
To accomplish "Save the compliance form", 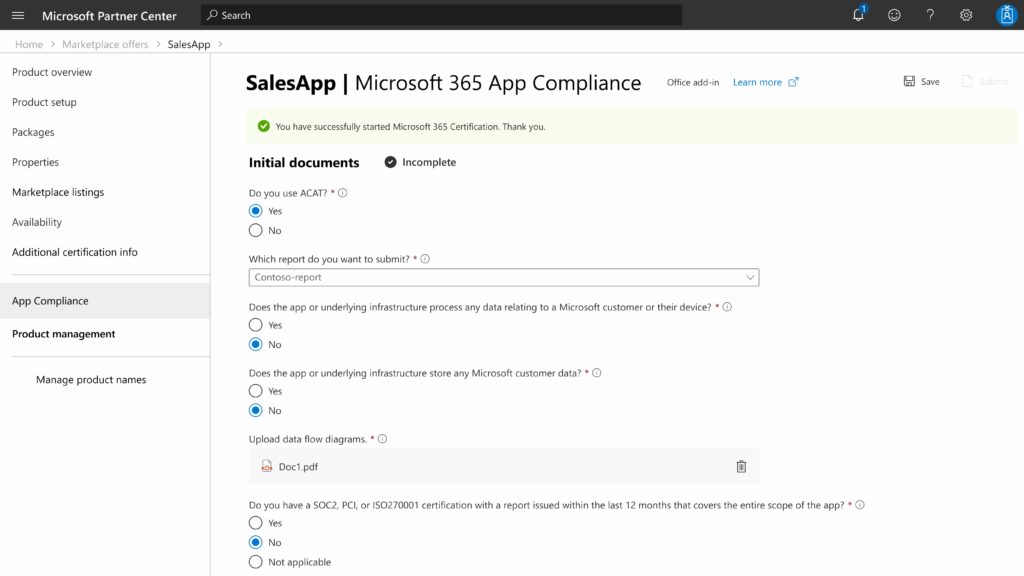I will click(920, 81).
